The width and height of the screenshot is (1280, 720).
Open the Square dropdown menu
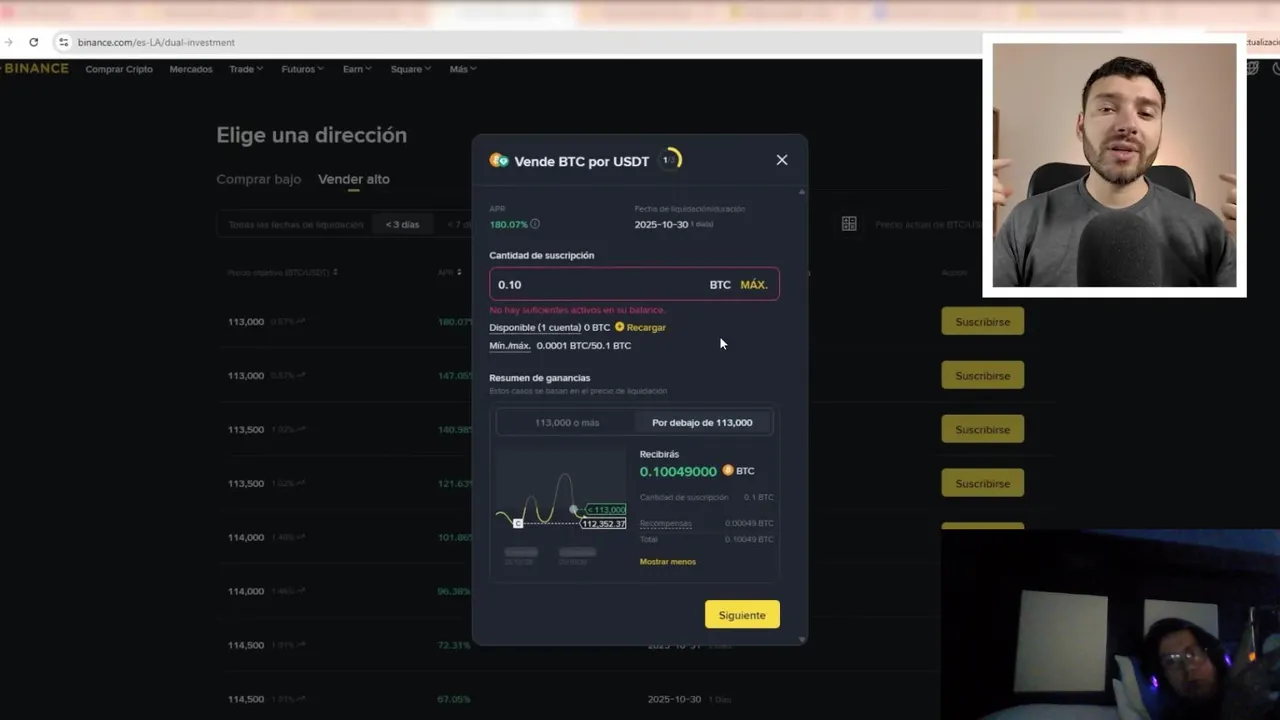point(411,69)
